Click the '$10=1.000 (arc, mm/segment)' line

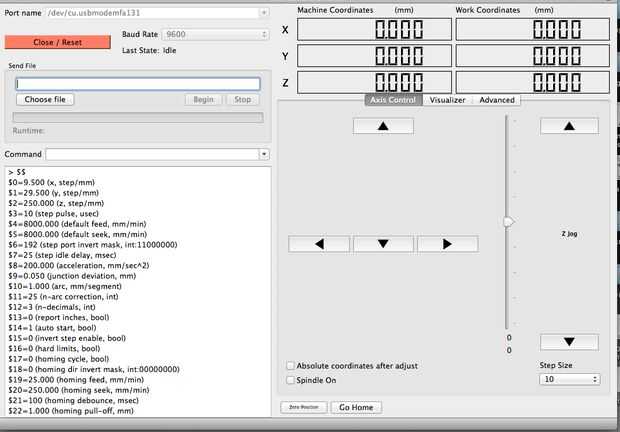tap(65, 286)
